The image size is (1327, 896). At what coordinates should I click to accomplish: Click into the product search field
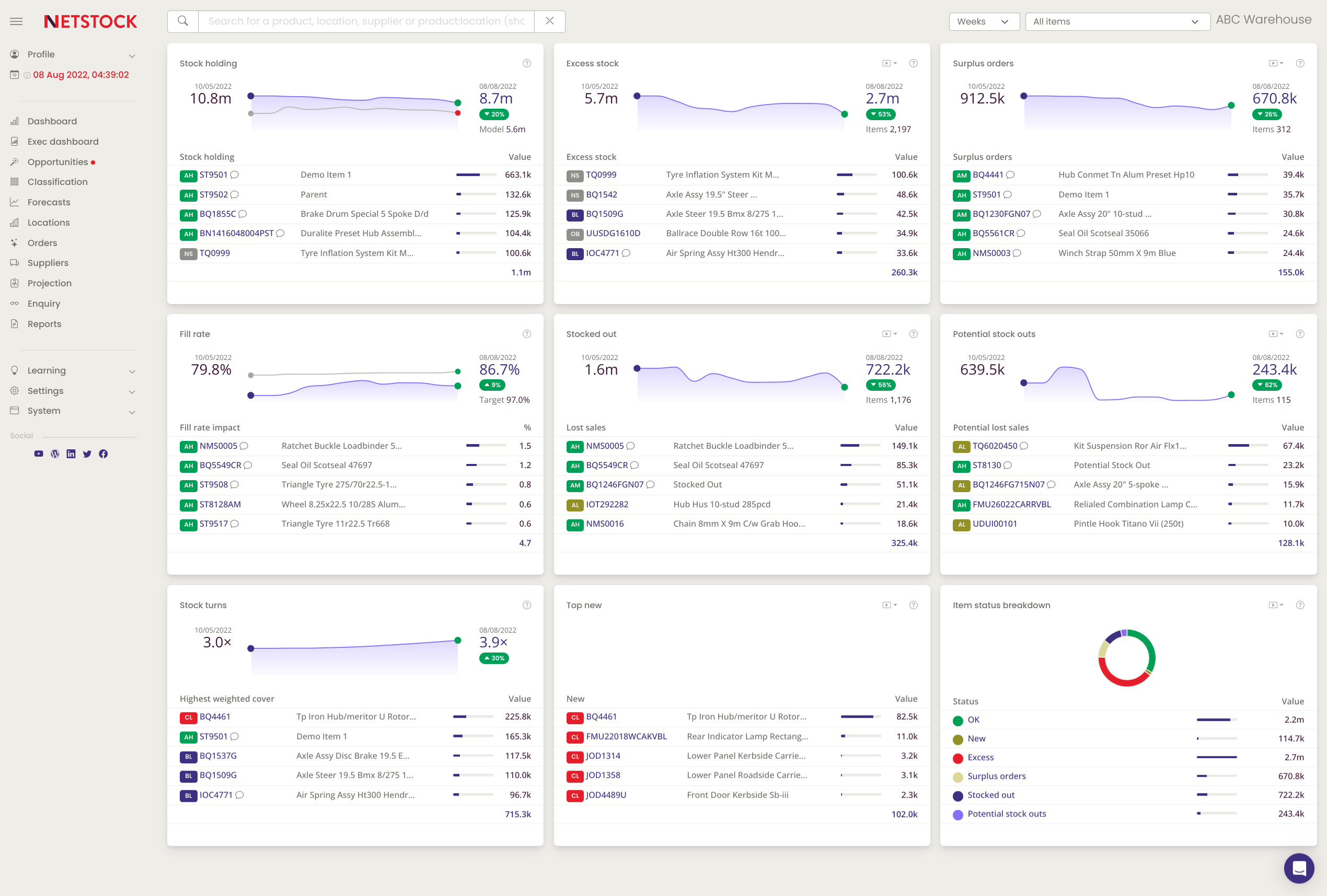point(365,21)
